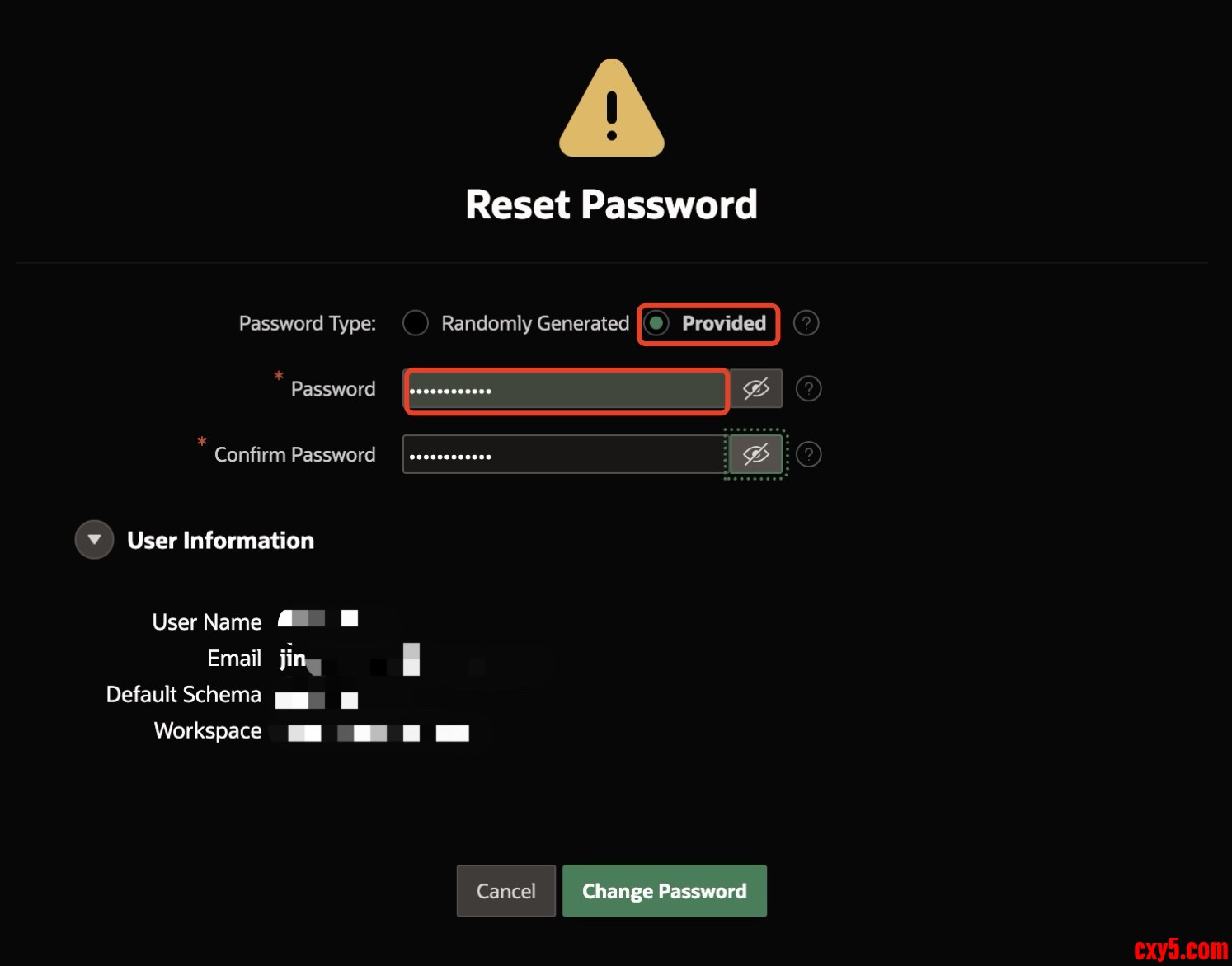Click the yellow warning triangle icon
This screenshot has height=966, width=1232.
pyautogui.click(x=611, y=110)
